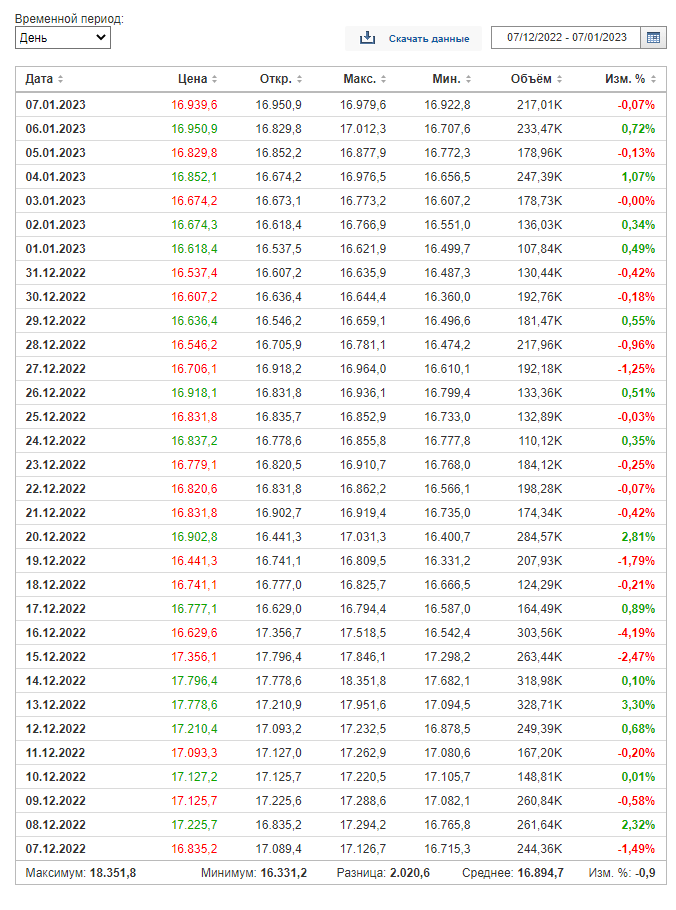Viewport: 676px width, 910px height.
Task: Open the День time period dropdown
Action: 63,38
